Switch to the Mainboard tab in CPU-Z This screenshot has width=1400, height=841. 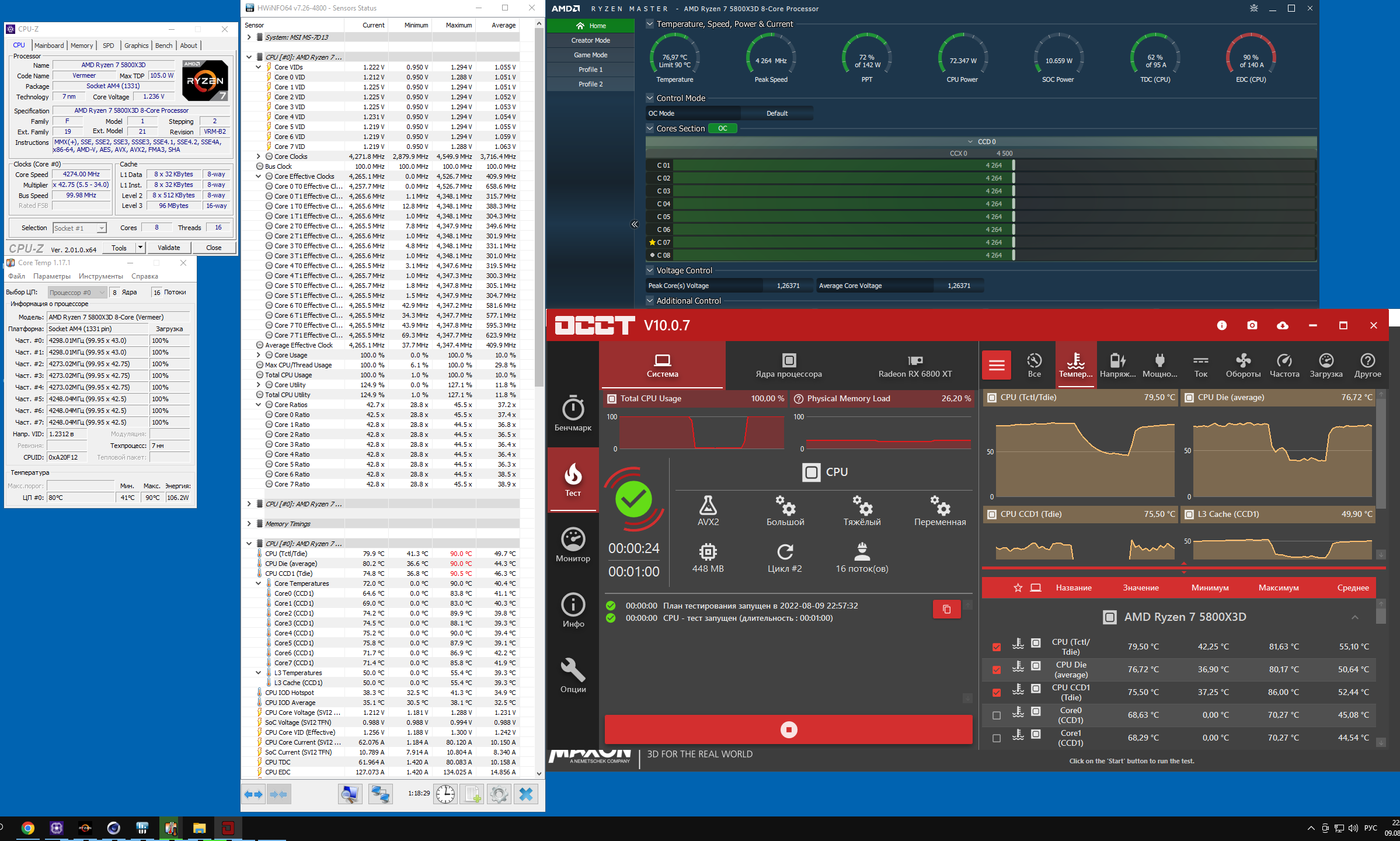[49, 46]
